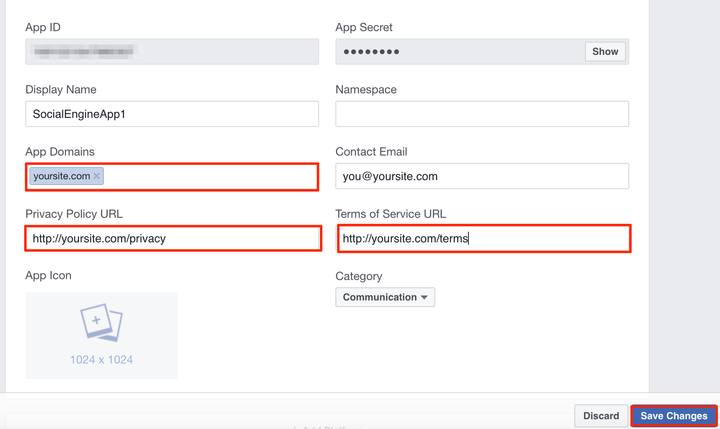The image size is (720, 429).
Task: Click the Category label
Action: (x=359, y=276)
